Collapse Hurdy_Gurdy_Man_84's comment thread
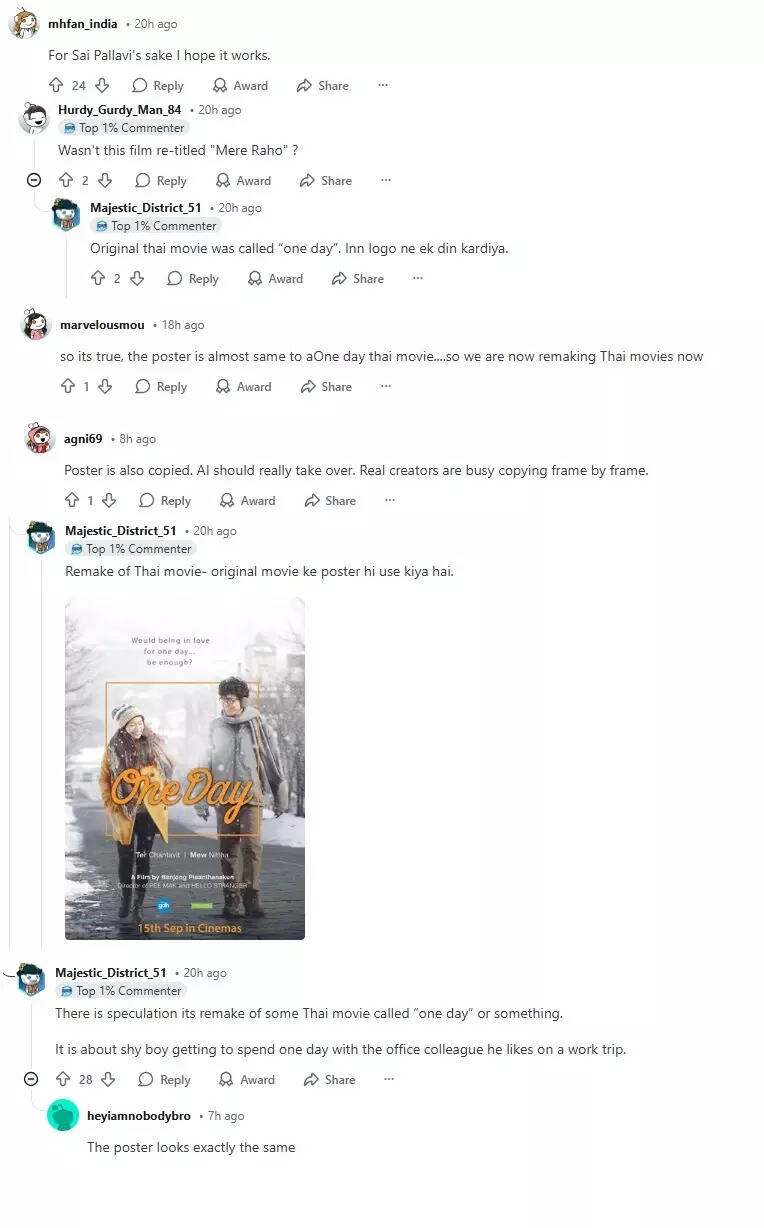 pyautogui.click(x=34, y=180)
